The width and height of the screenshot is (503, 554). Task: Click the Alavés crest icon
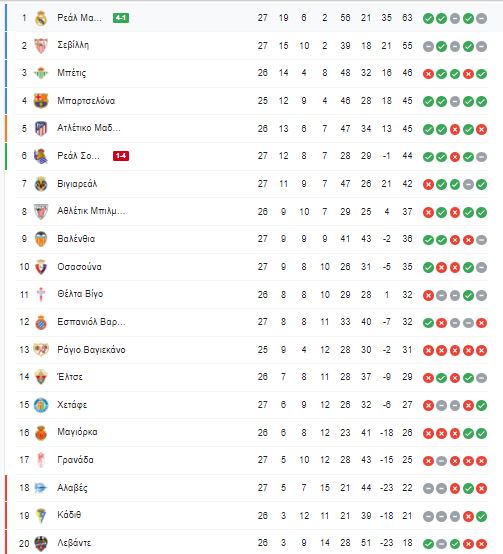click(x=41, y=488)
